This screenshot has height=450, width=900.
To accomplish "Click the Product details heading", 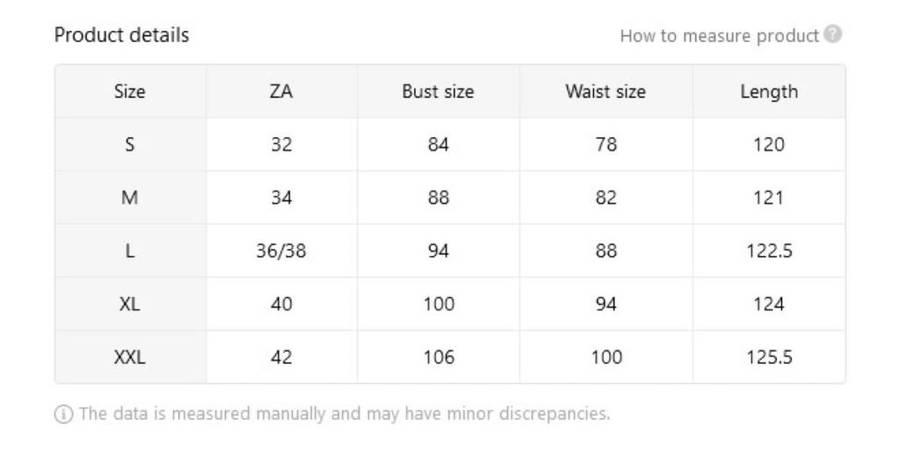I will point(121,35).
